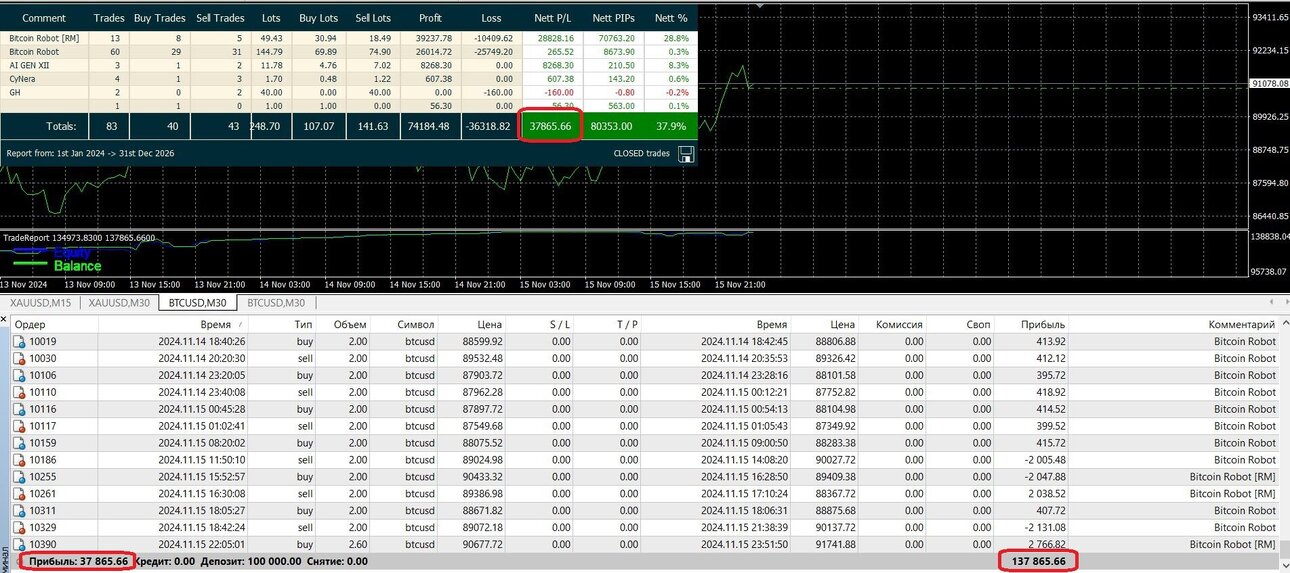Click the order icon for order 10255
The image size is (1290, 573).
19,477
